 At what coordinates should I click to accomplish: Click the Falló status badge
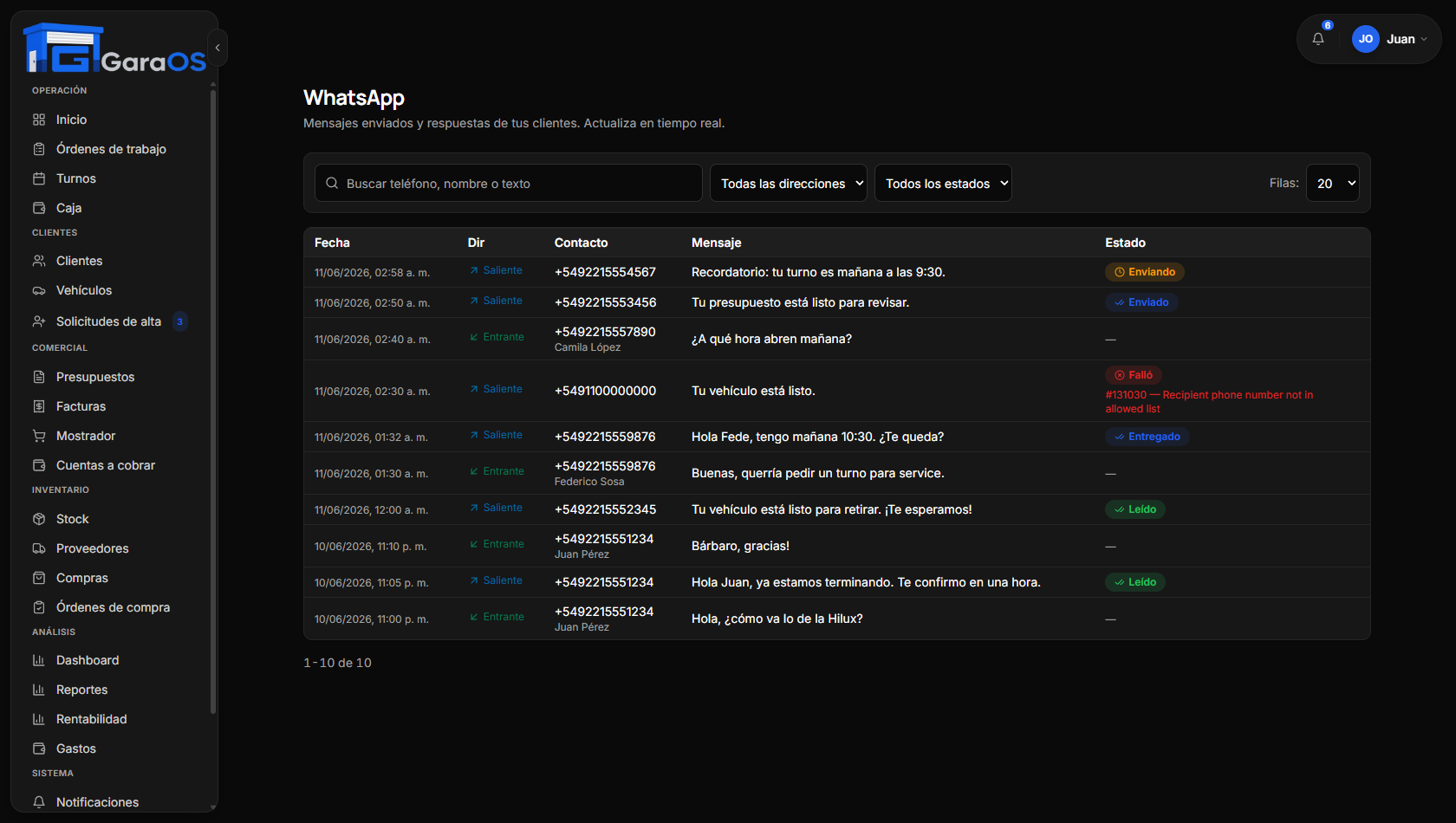[x=1134, y=375]
